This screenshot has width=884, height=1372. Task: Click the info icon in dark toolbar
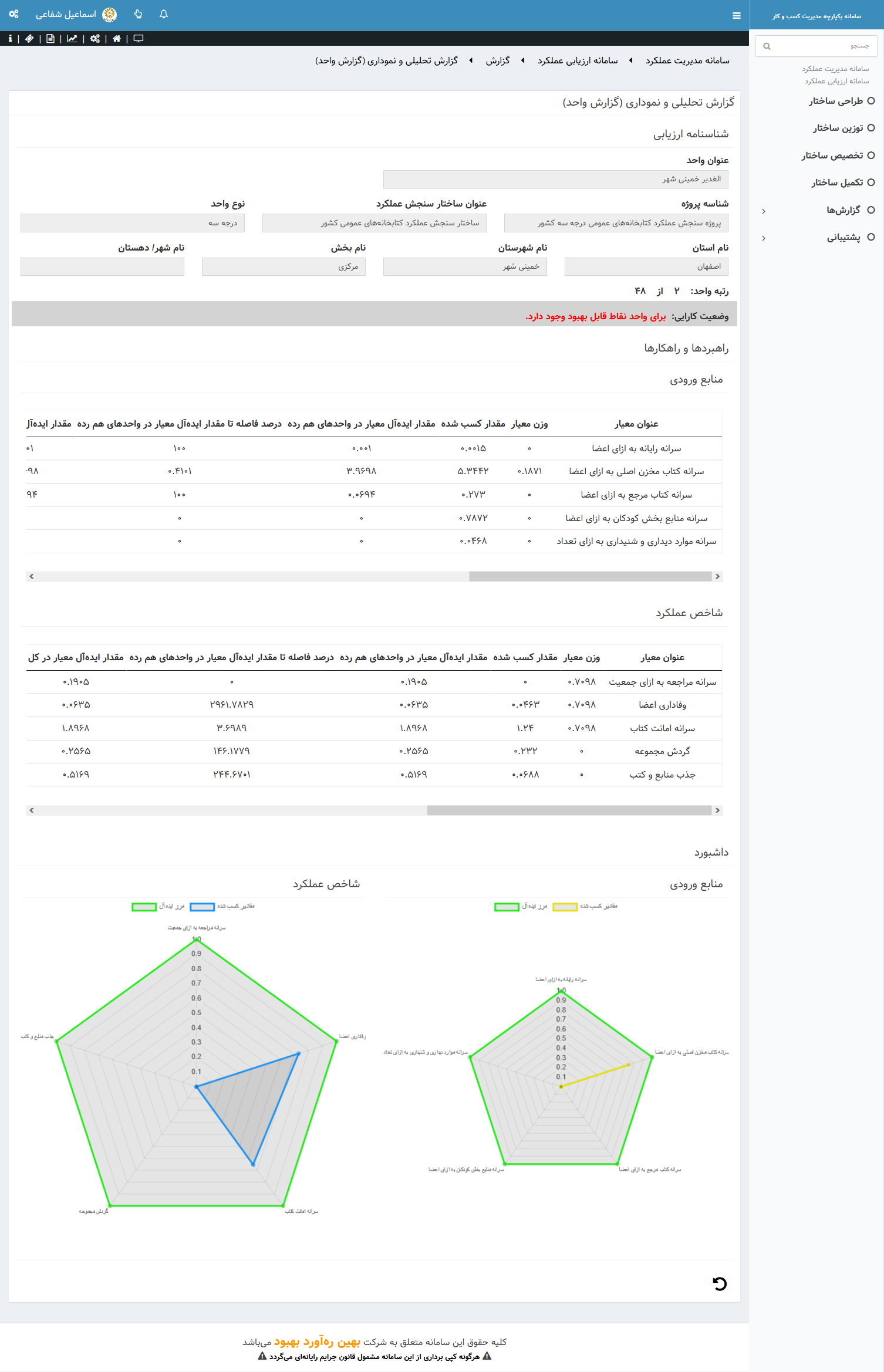point(10,39)
